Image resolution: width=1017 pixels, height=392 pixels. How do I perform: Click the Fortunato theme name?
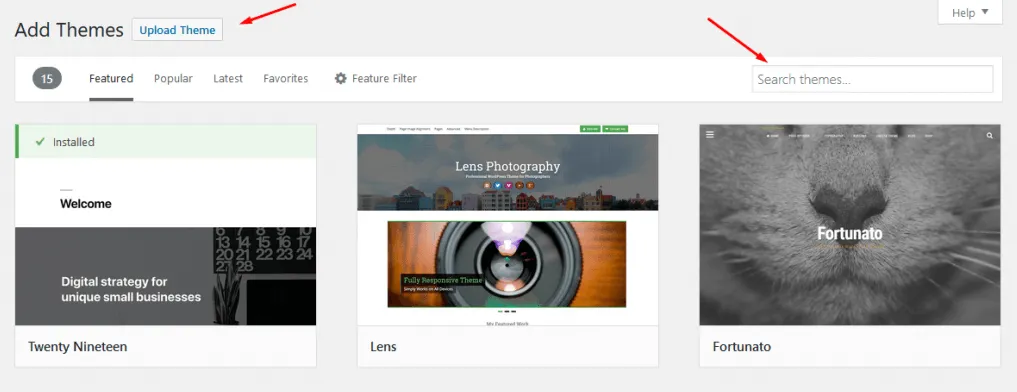(742, 347)
